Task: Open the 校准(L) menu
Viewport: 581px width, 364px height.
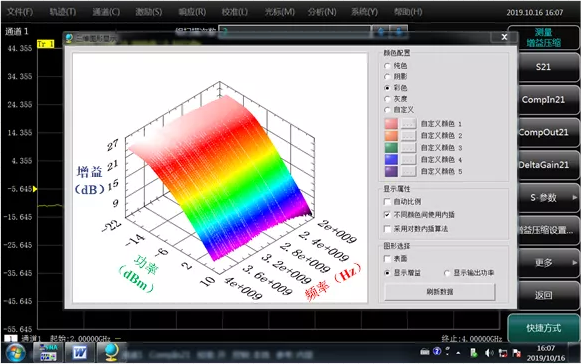Action: pos(235,12)
